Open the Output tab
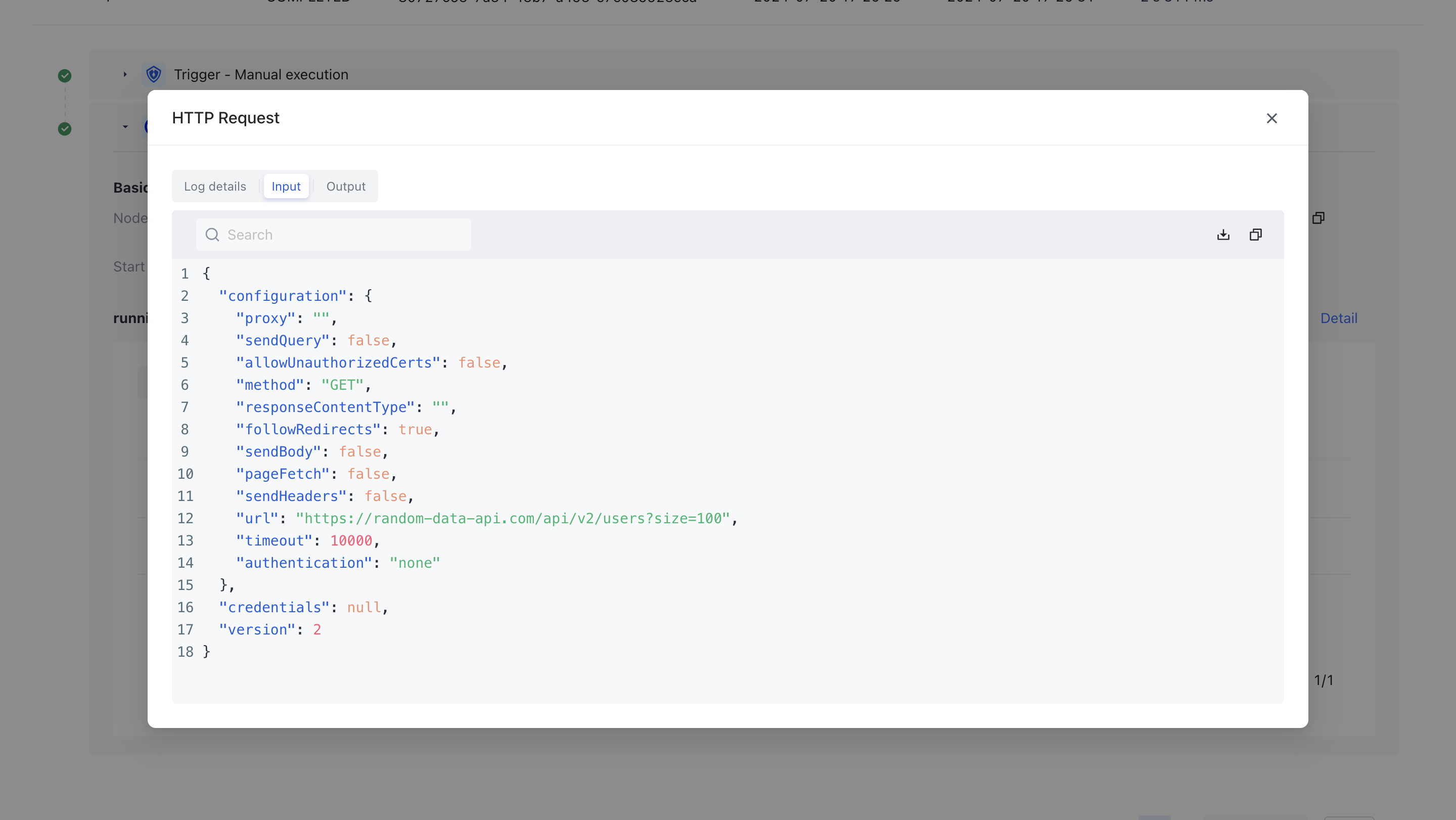The height and width of the screenshot is (820, 1456). [345, 187]
